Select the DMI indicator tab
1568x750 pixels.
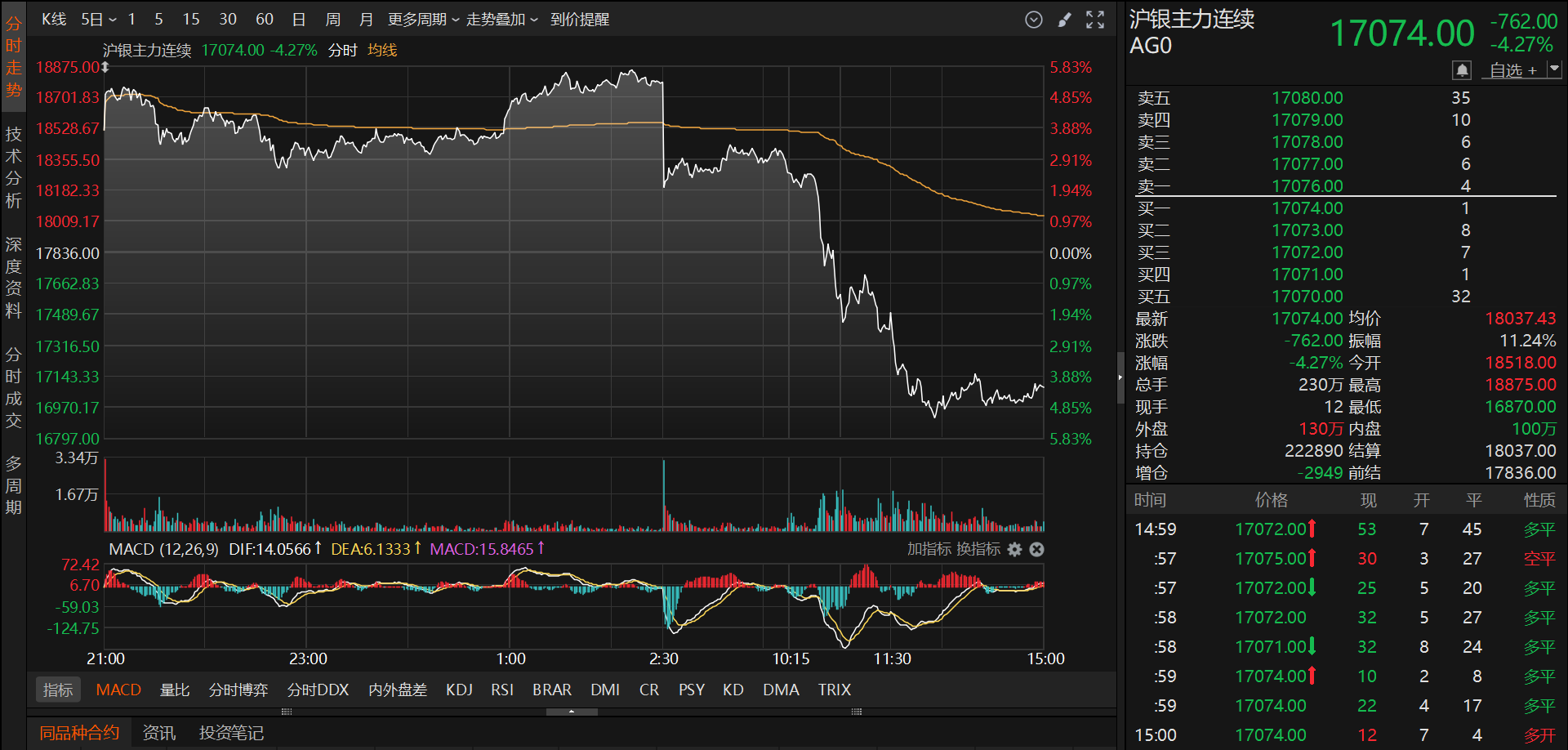click(605, 690)
